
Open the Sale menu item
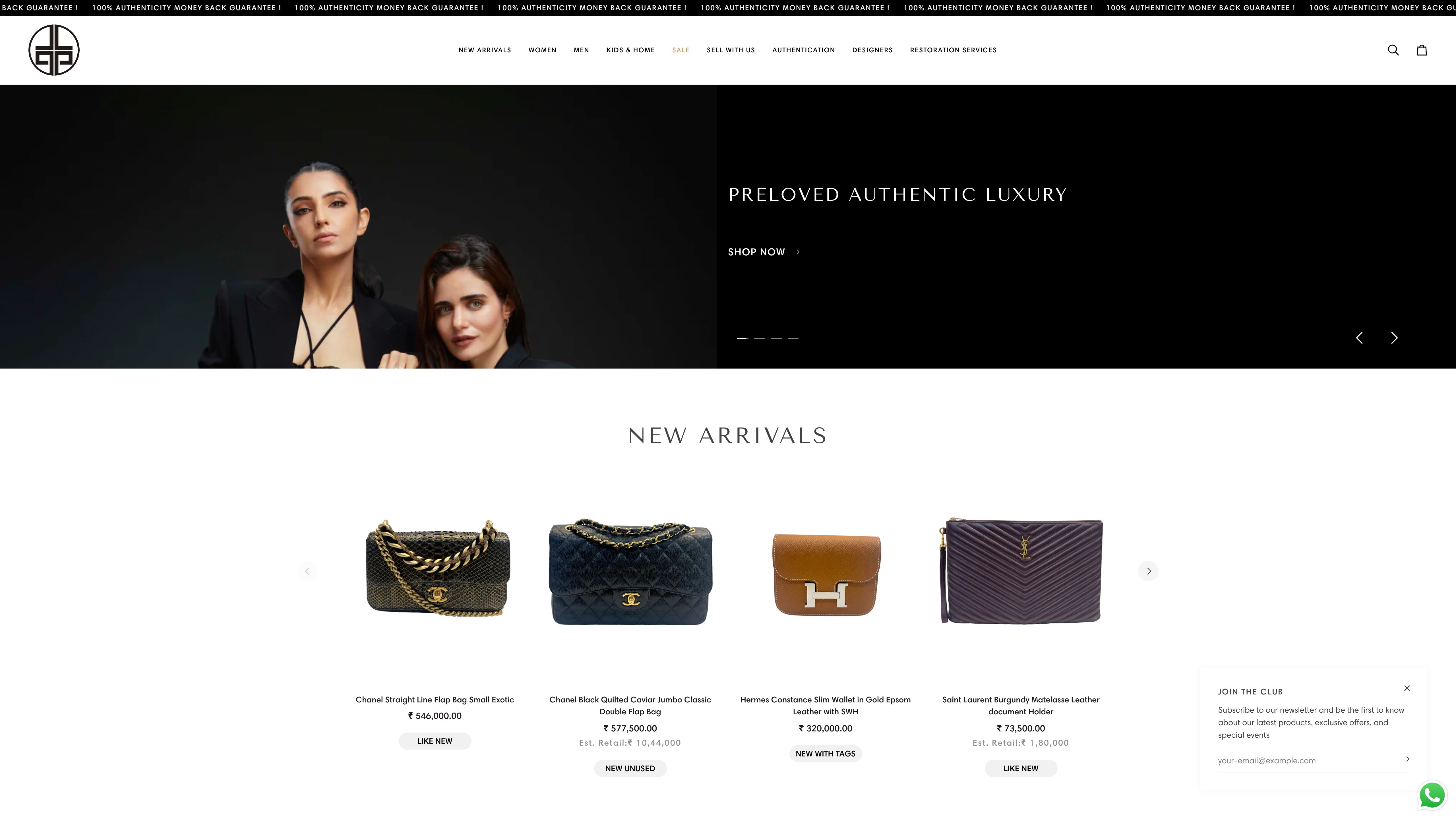[681, 50]
